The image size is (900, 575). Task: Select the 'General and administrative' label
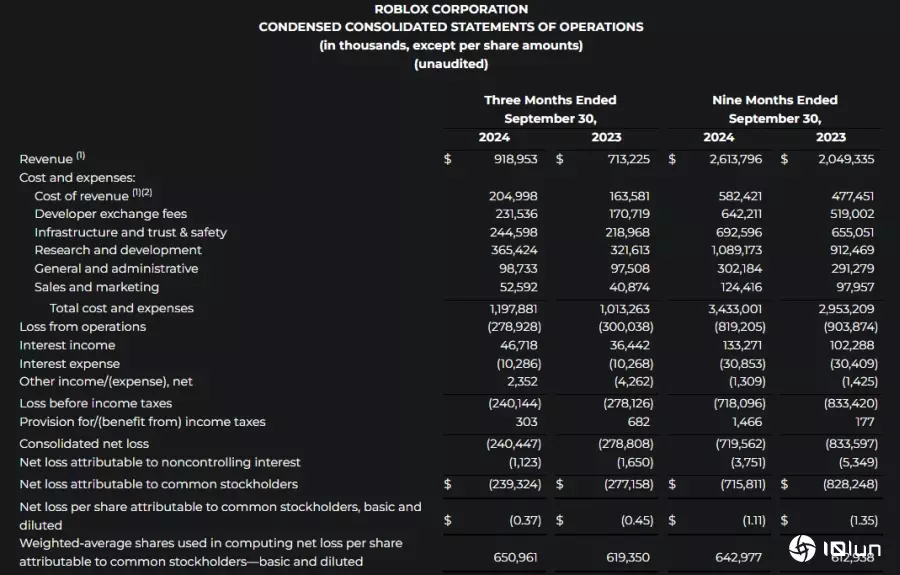tap(117, 269)
